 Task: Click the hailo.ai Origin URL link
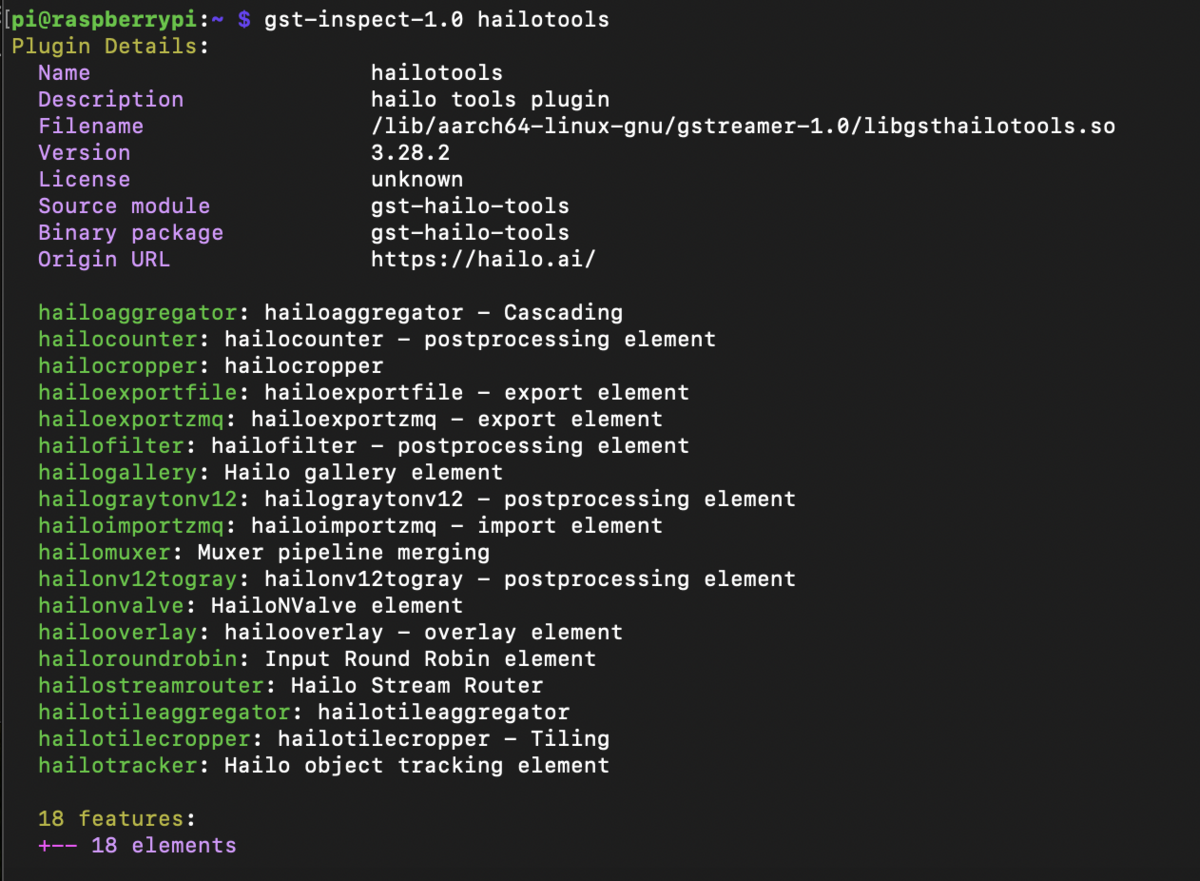point(484,259)
